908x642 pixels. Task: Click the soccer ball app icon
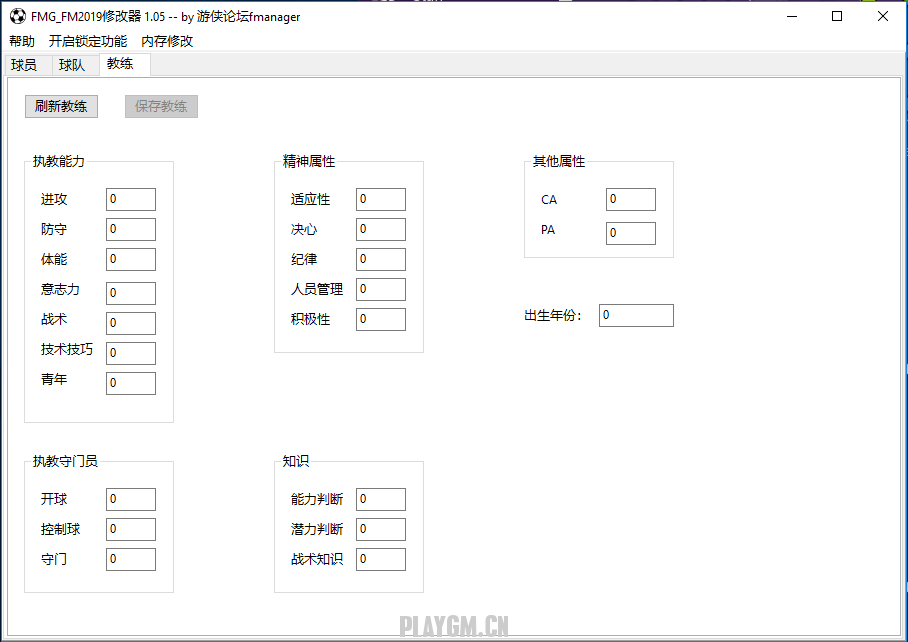[17, 16]
